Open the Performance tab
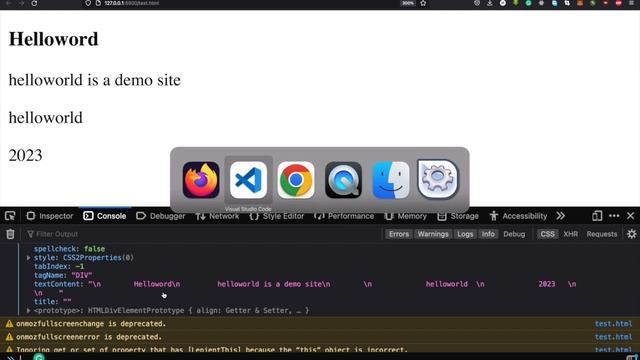The height and width of the screenshot is (360, 640). coord(344,216)
